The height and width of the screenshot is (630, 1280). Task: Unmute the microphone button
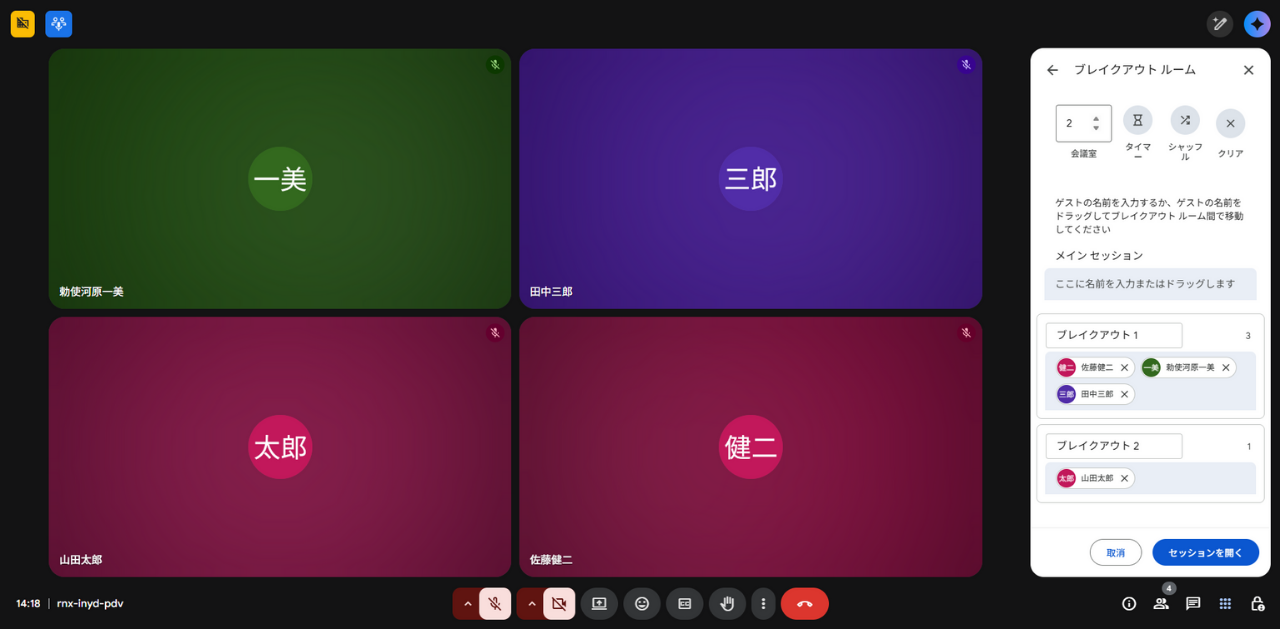point(495,604)
